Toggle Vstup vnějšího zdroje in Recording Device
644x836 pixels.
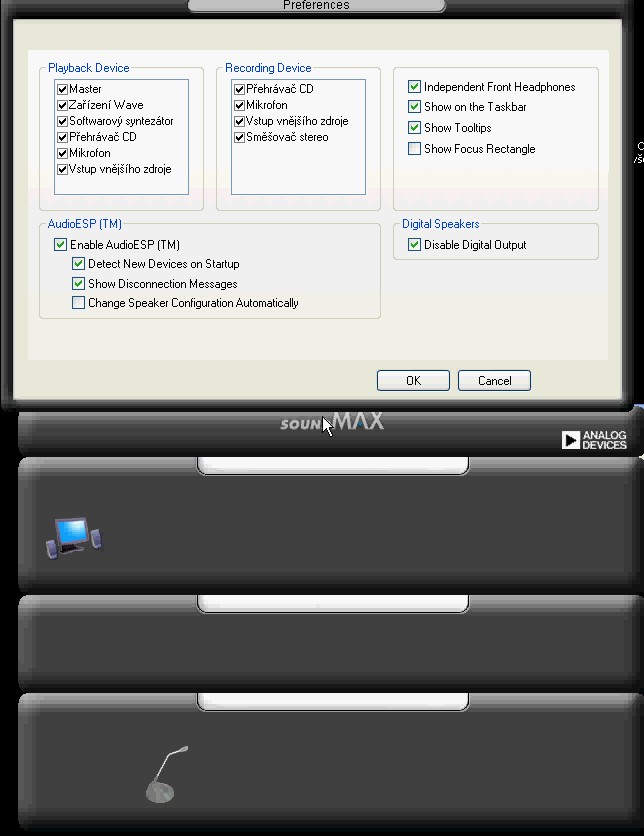point(239,121)
